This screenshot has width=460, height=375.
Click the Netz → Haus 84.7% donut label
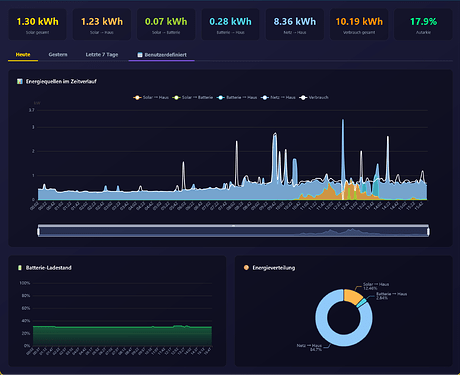click(x=309, y=348)
